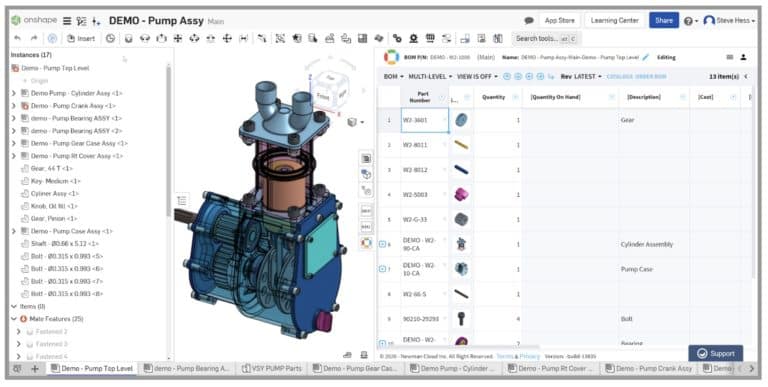The height and width of the screenshot is (387, 768).
Task: Switch to Demo - Pump Crank Assy tab
Action: [649, 368]
